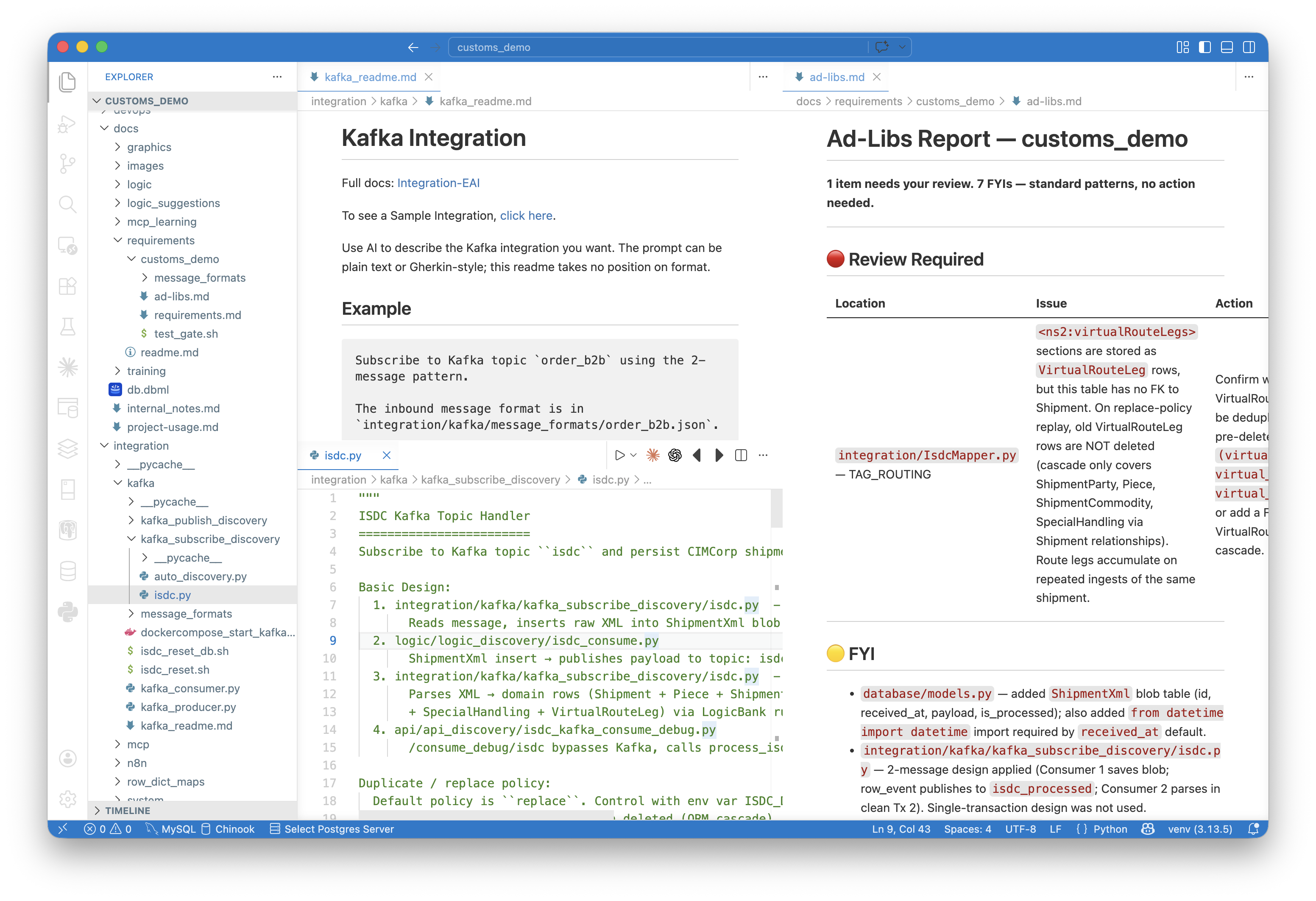Click the orange Claude starburst icon above the editor
Screen dimensions: 1316x901
(x=653, y=455)
